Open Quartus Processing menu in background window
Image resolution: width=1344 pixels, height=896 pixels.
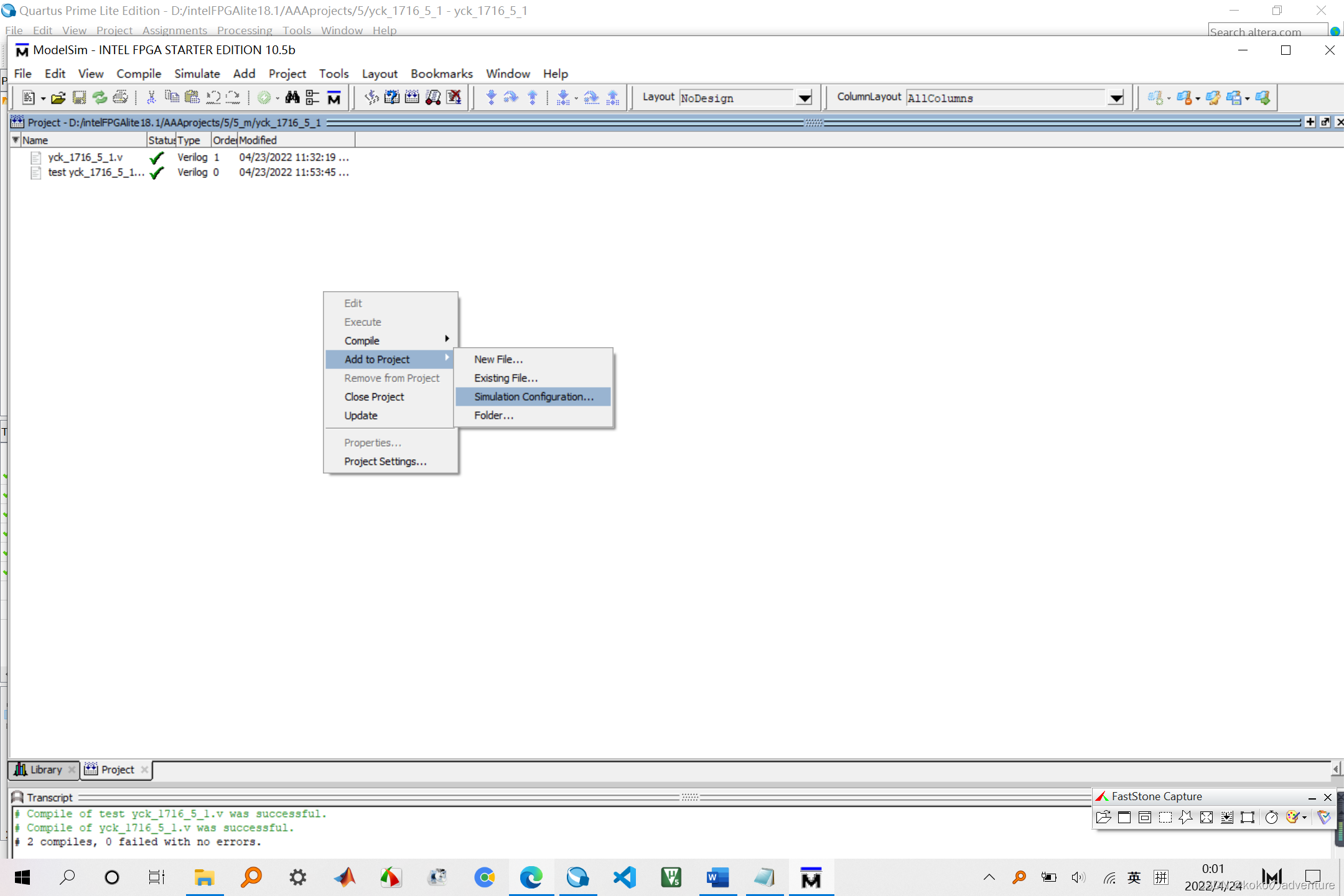tap(245, 30)
